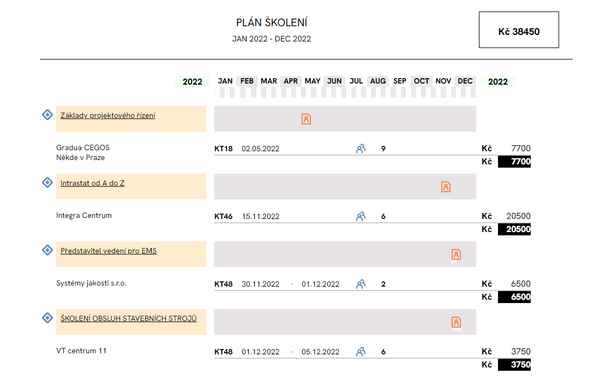
Task: Click orange certificate marker in Intrastat timeline row
Action: [446, 187]
